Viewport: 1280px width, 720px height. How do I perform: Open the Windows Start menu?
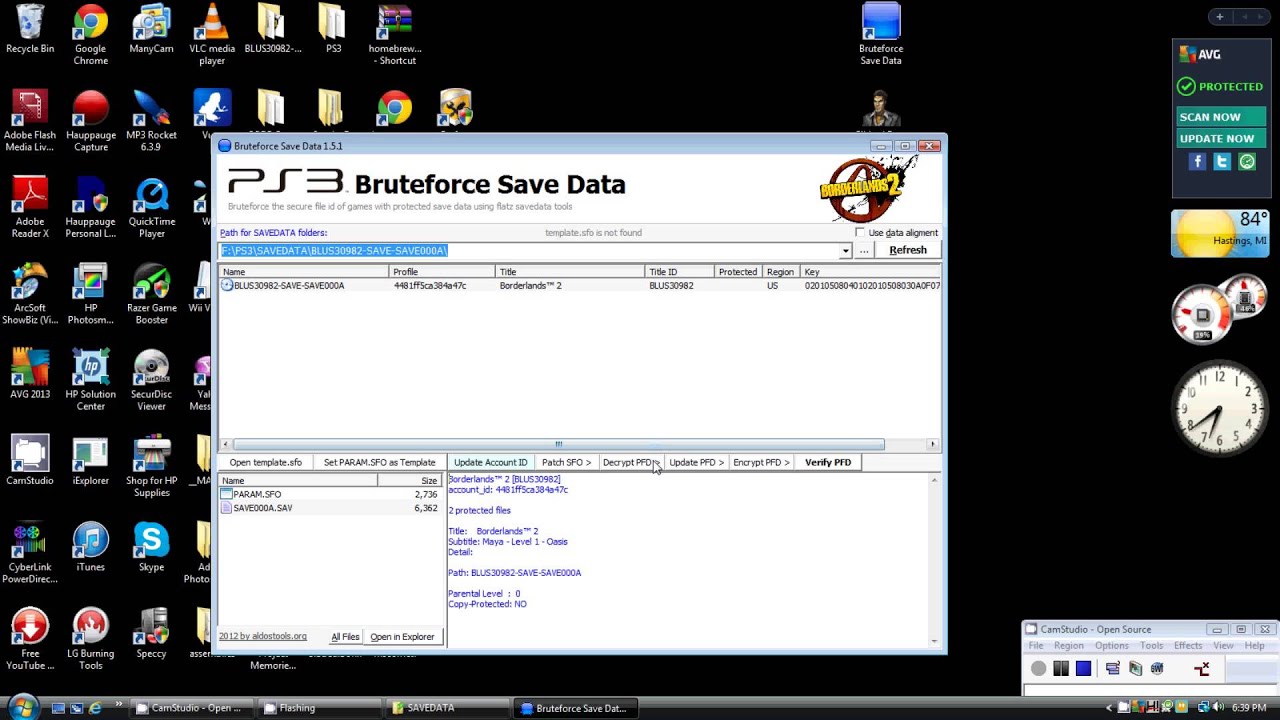tap(22, 707)
